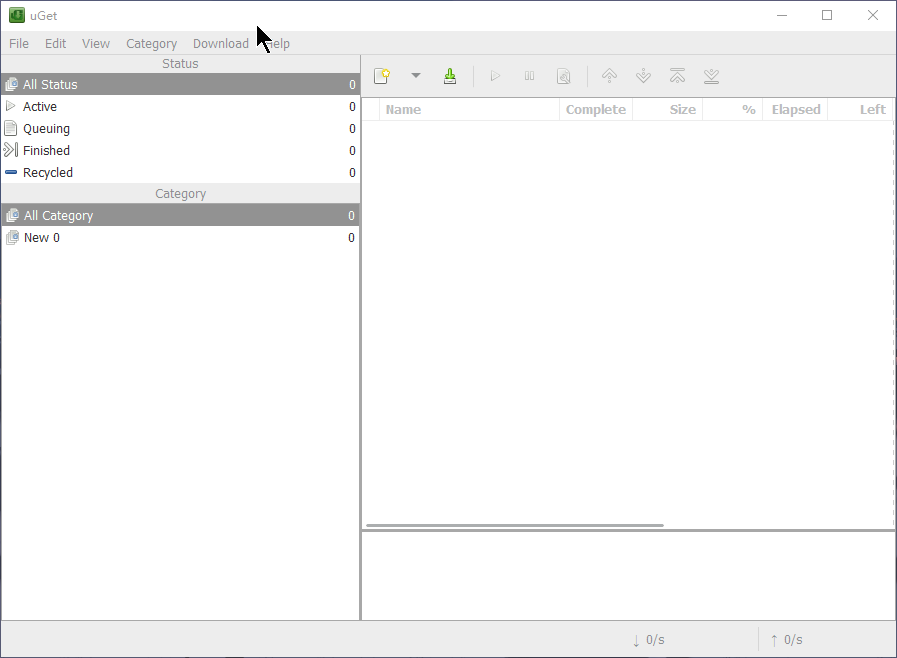Select the Active status filter
This screenshot has height=658, width=897.
tap(40, 107)
